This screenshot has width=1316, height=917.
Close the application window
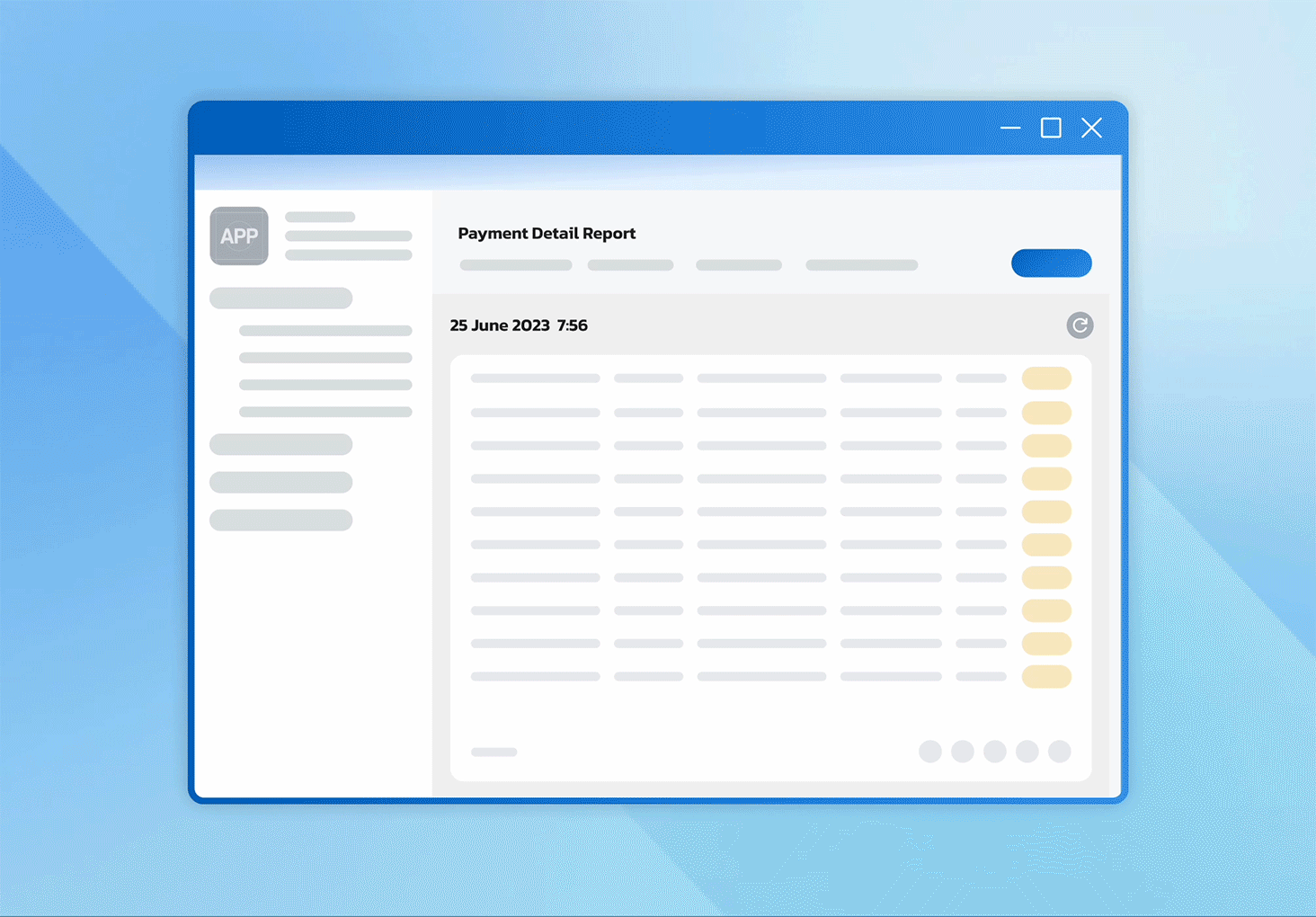click(1091, 129)
